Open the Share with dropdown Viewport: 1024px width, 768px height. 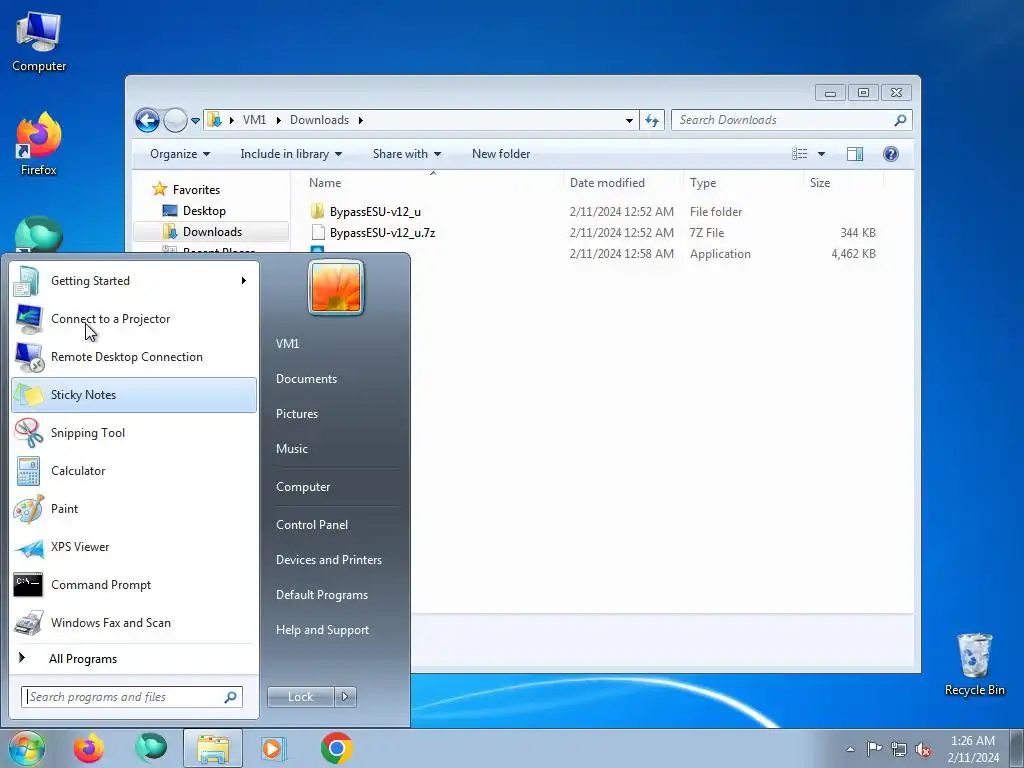click(x=407, y=154)
